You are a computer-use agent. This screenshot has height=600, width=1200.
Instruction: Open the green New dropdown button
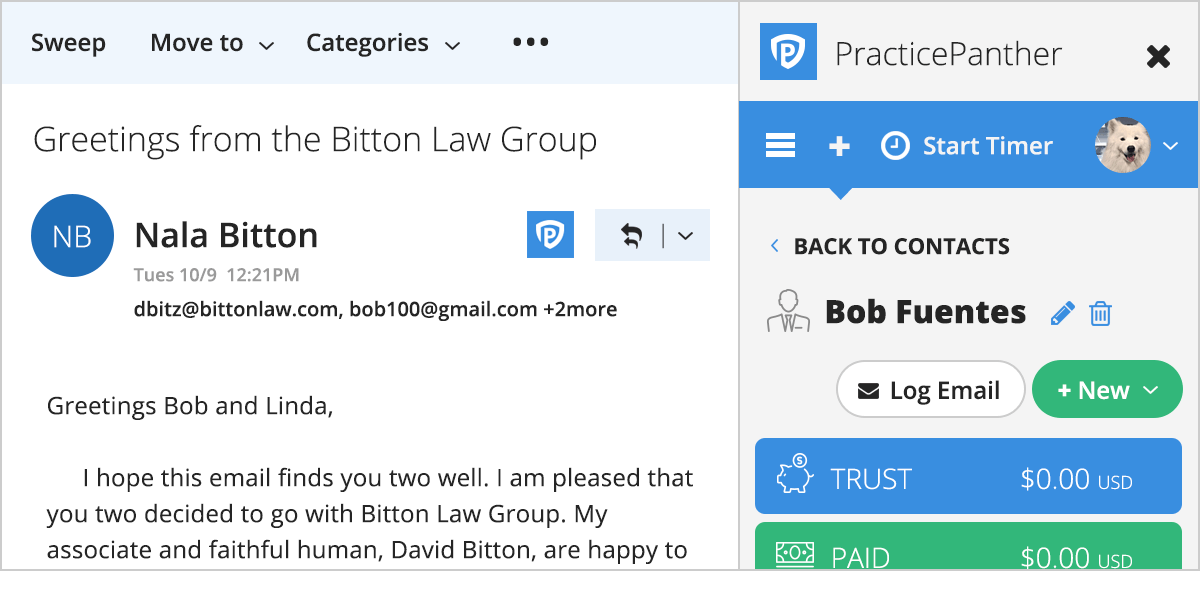pyautogui.click(x=1107, y=389)
